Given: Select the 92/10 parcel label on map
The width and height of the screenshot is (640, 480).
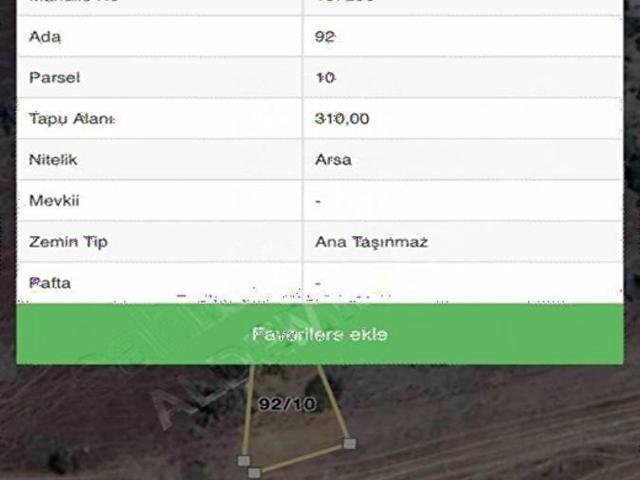Looking at the screenshot, I should tap(287, 404).
